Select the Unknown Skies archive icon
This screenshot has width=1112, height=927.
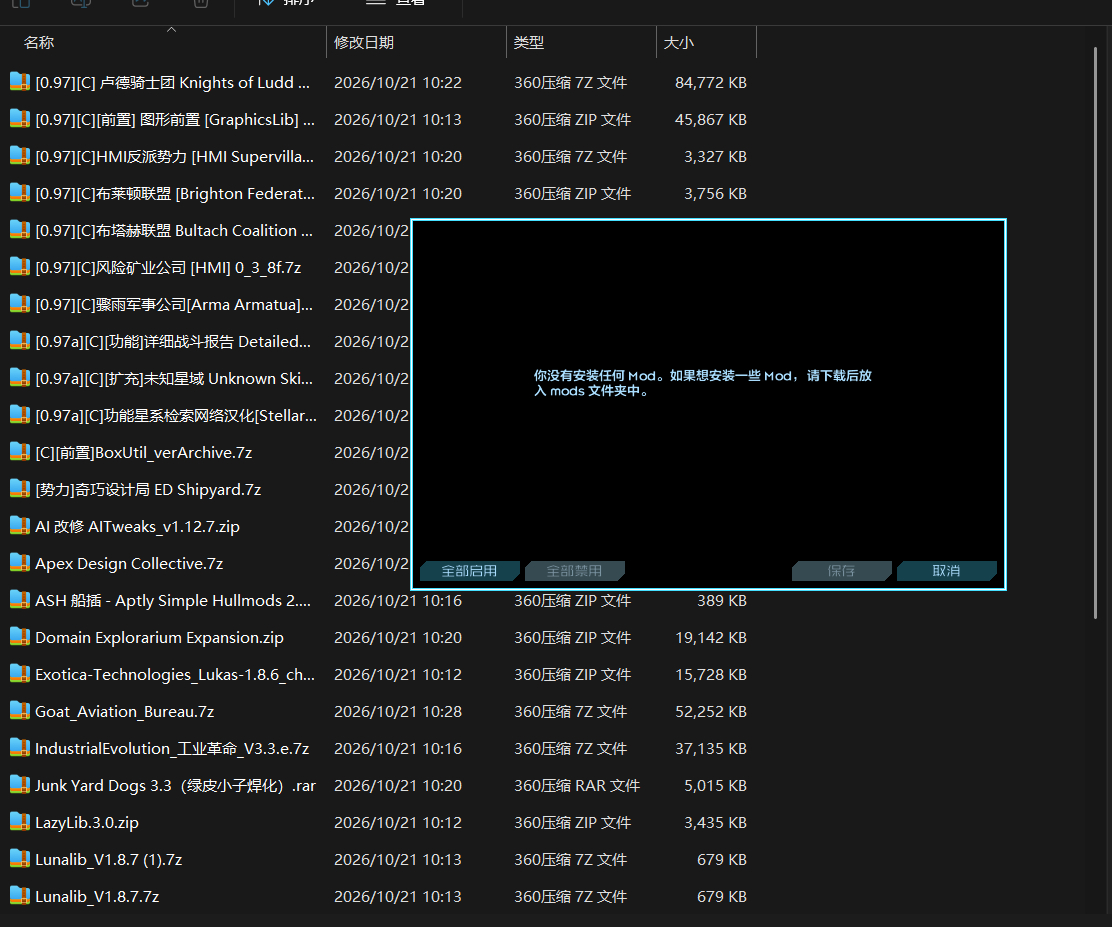coord(20,378)
